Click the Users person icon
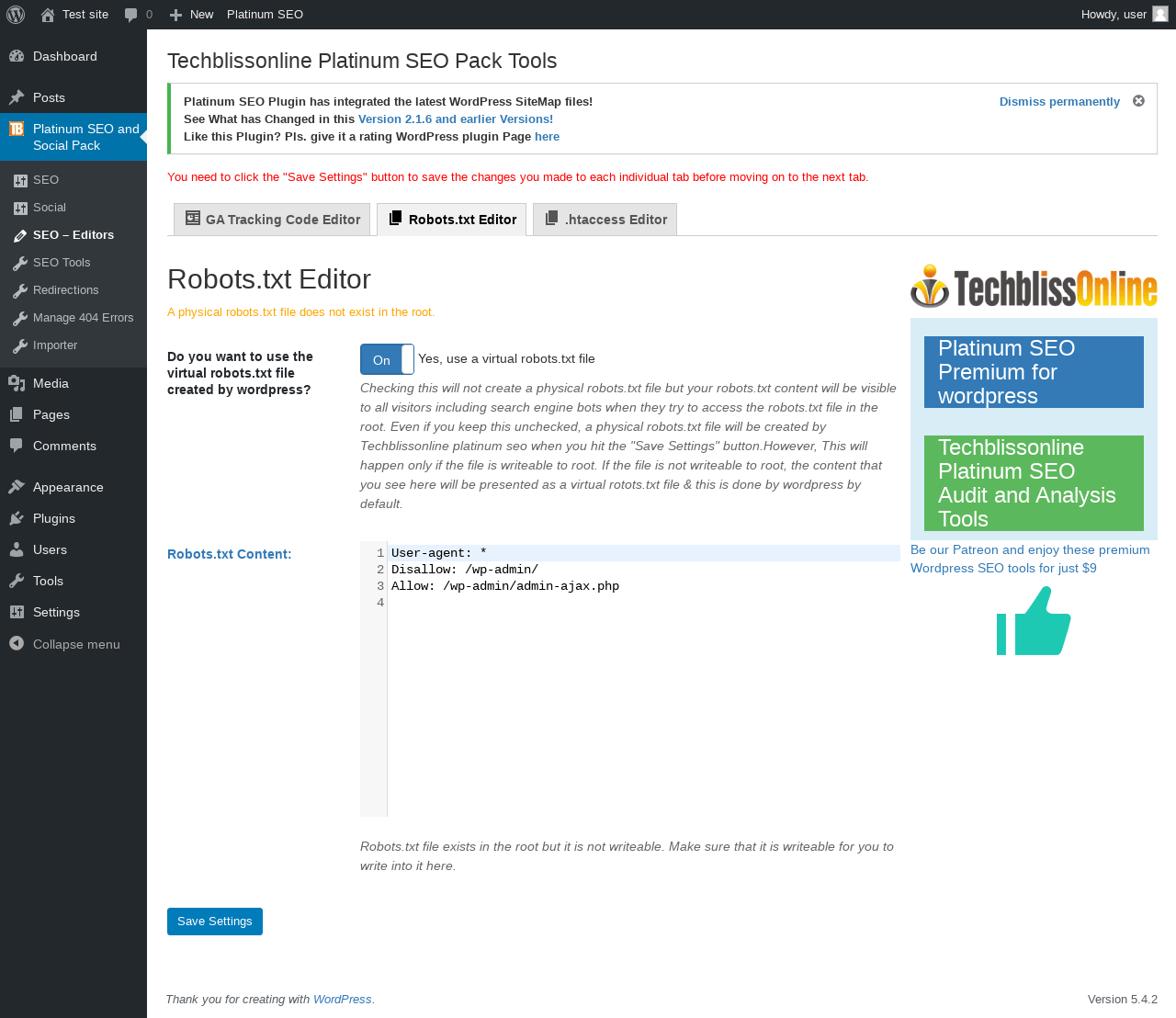The image size is (1176, 1018). coord(17,549)
